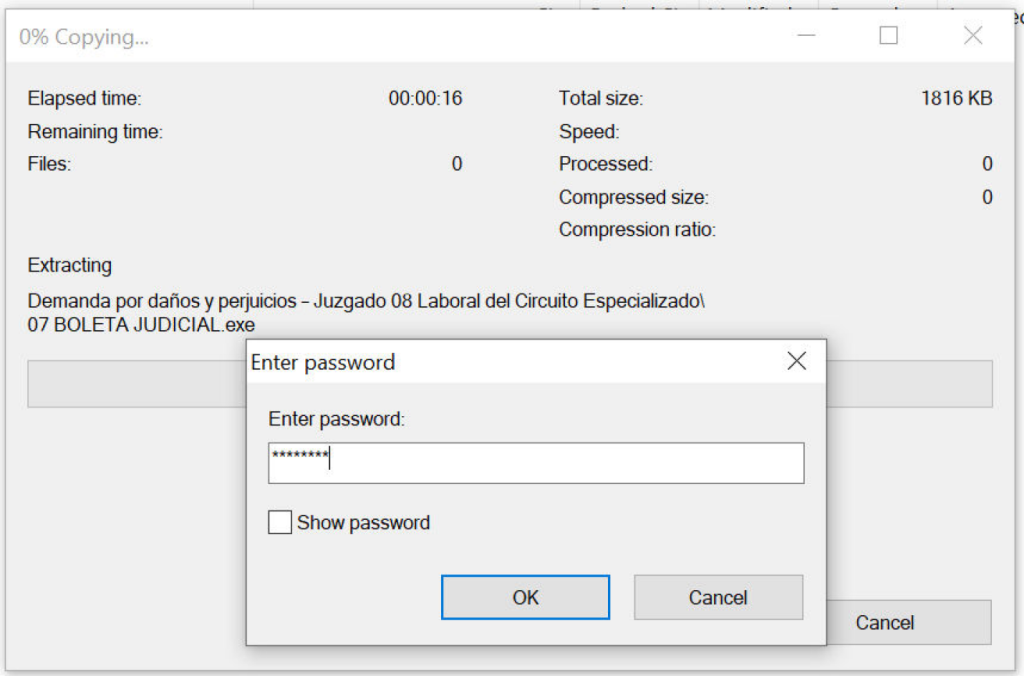
Task: Cancel the Enter password dialog
Action: pos(718,597)
